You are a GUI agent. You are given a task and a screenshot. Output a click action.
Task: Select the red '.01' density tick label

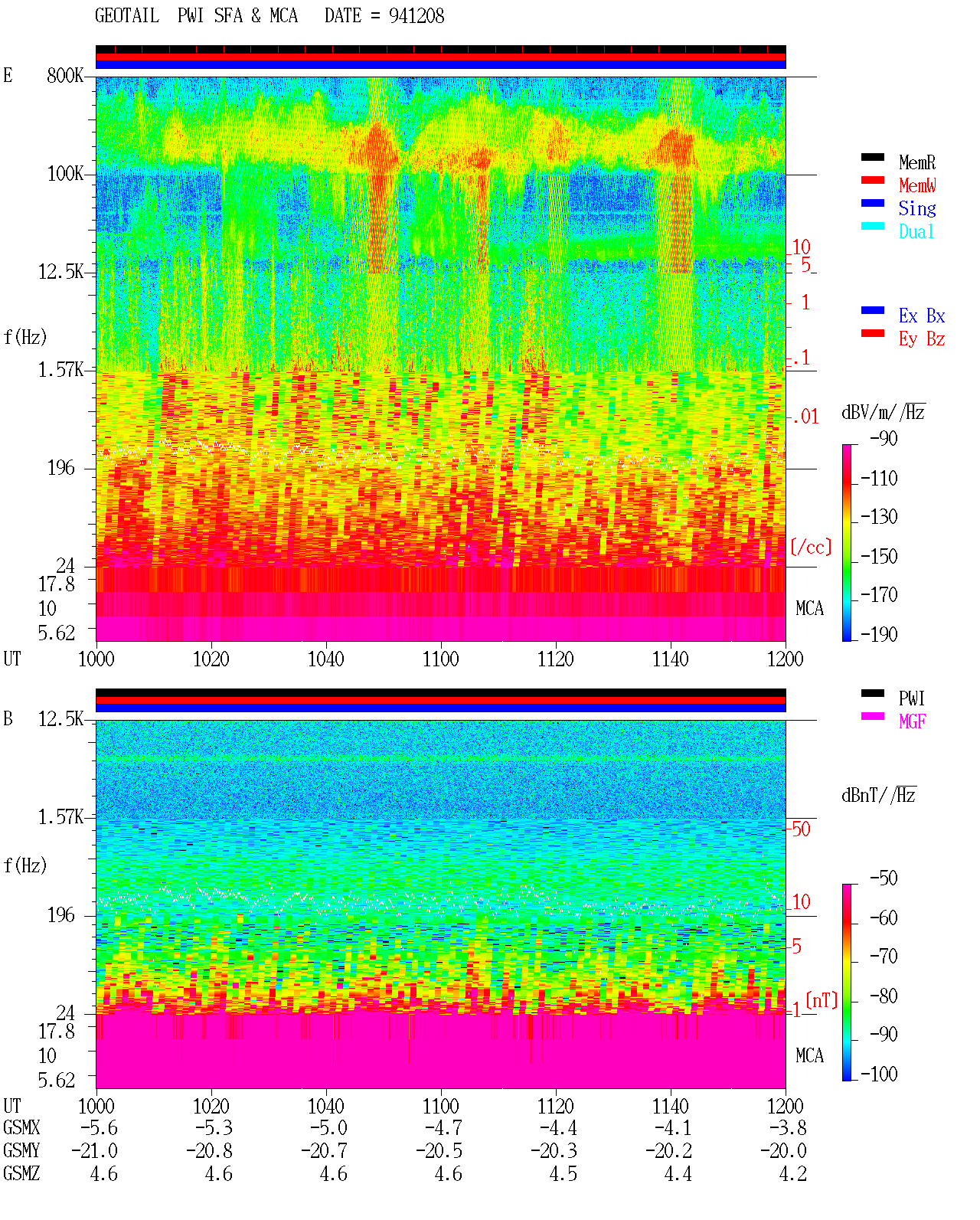click(x=805, y=417)
